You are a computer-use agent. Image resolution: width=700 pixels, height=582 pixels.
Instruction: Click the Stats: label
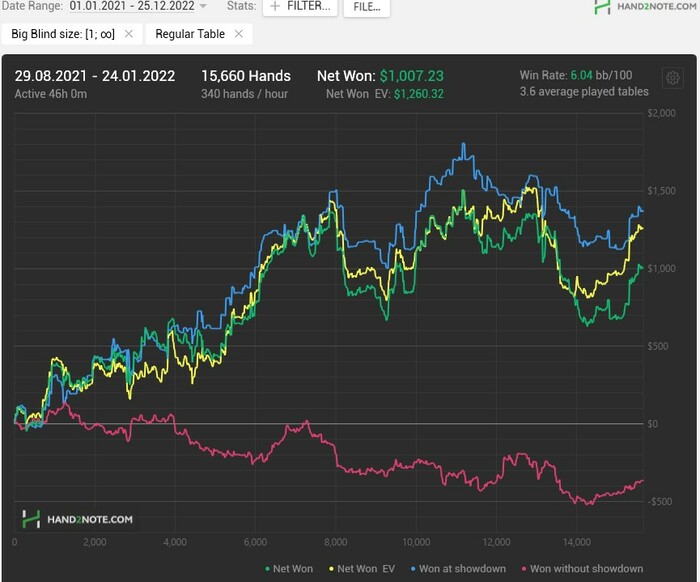pos(242,6)
